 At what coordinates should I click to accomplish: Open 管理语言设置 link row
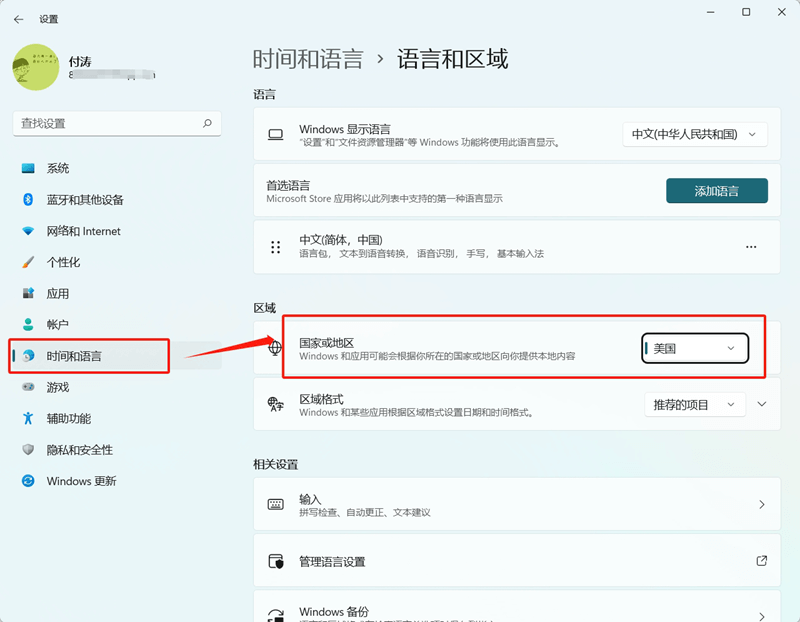(x=516, y=561)
